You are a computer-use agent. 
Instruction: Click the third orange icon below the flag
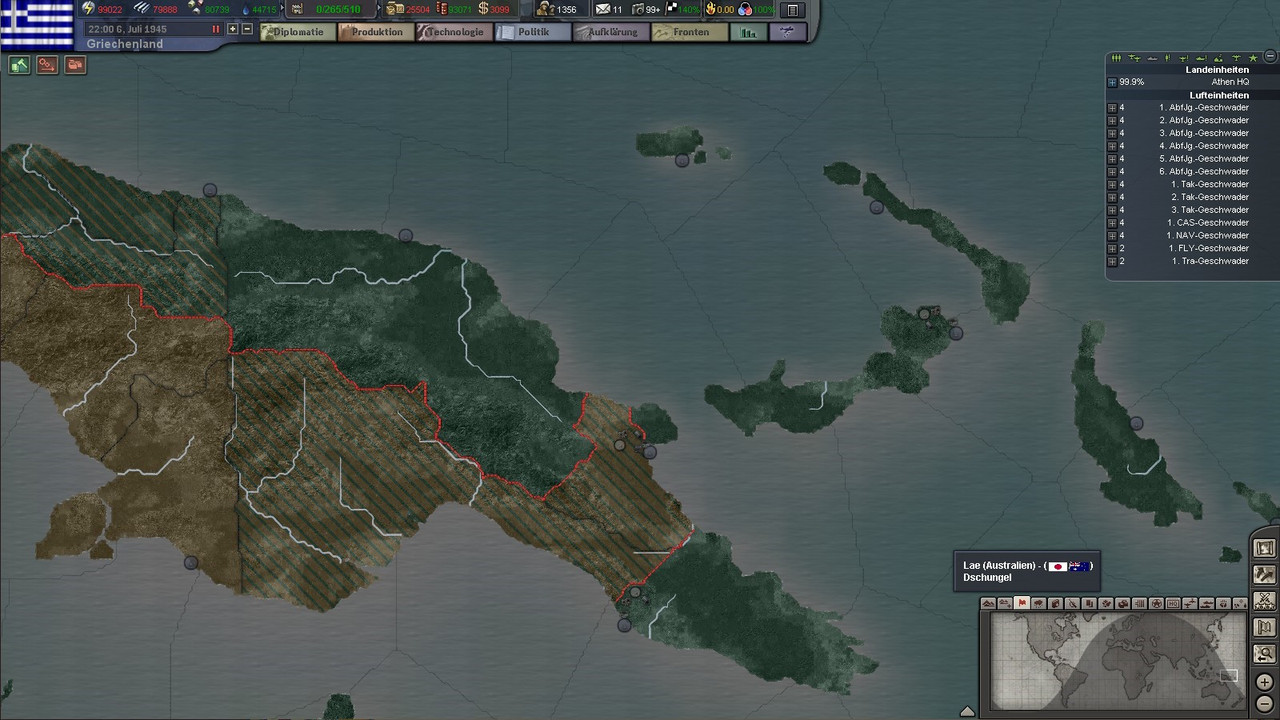coord(75,65)
